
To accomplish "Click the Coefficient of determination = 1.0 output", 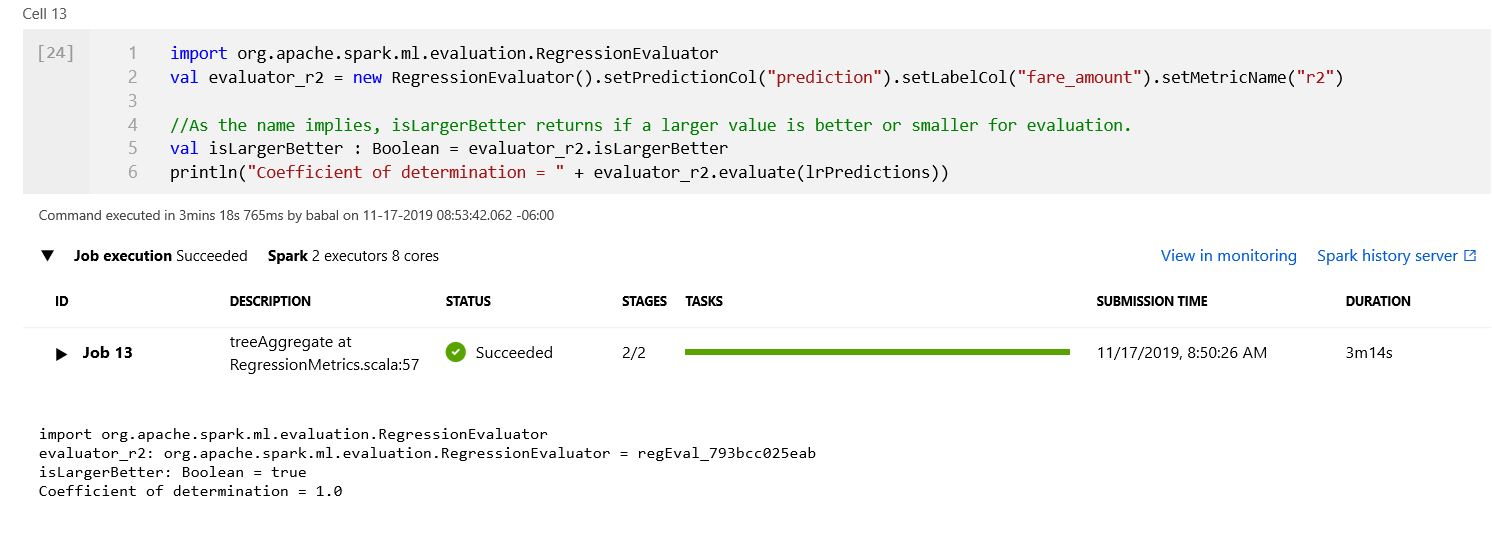I will pos(191,491).
